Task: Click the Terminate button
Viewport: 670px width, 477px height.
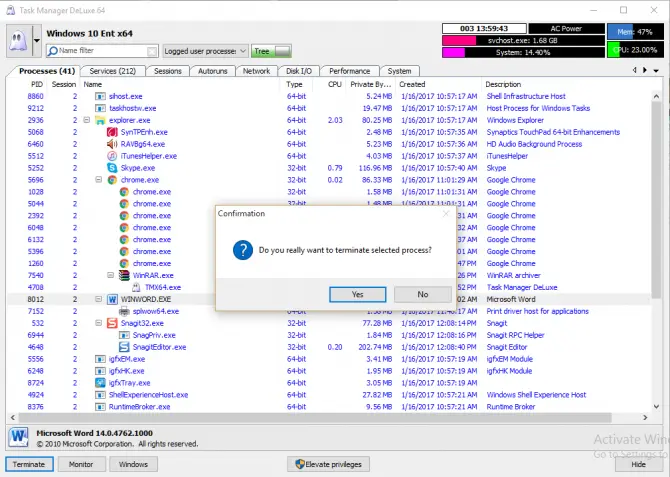Action: 29,464
